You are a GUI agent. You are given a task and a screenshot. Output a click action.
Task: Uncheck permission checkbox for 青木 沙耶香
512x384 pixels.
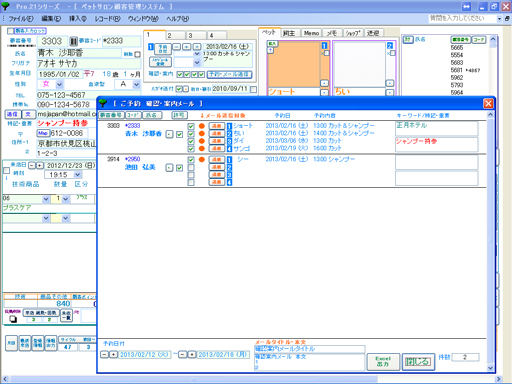[x=179, y=134]
